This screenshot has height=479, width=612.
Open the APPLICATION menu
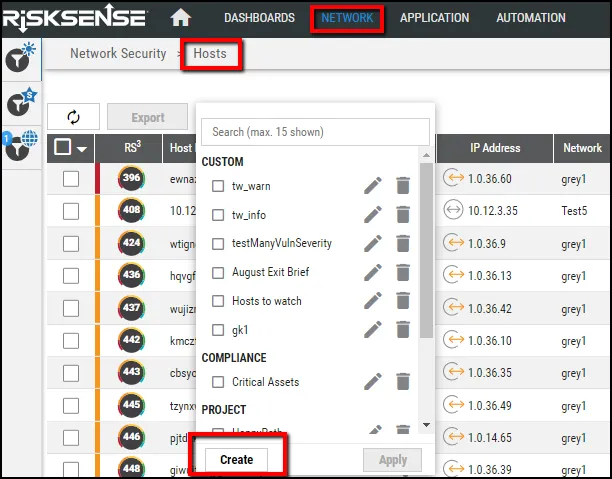point(434,18)
